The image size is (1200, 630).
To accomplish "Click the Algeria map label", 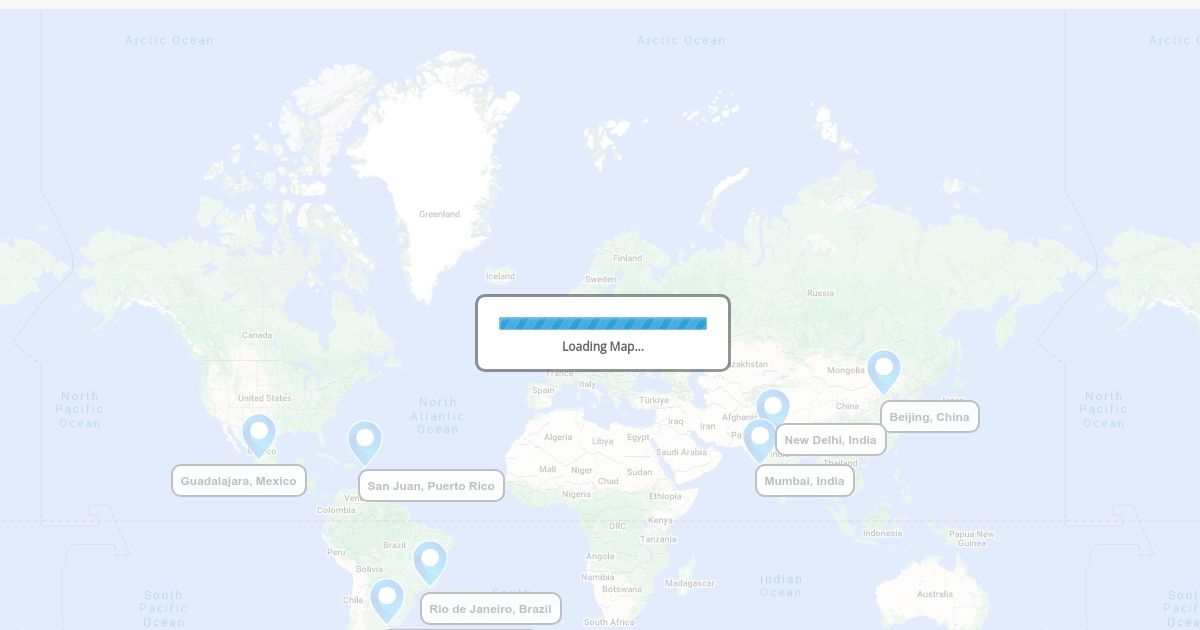I will pyautogui.click(x=558, y=437).
